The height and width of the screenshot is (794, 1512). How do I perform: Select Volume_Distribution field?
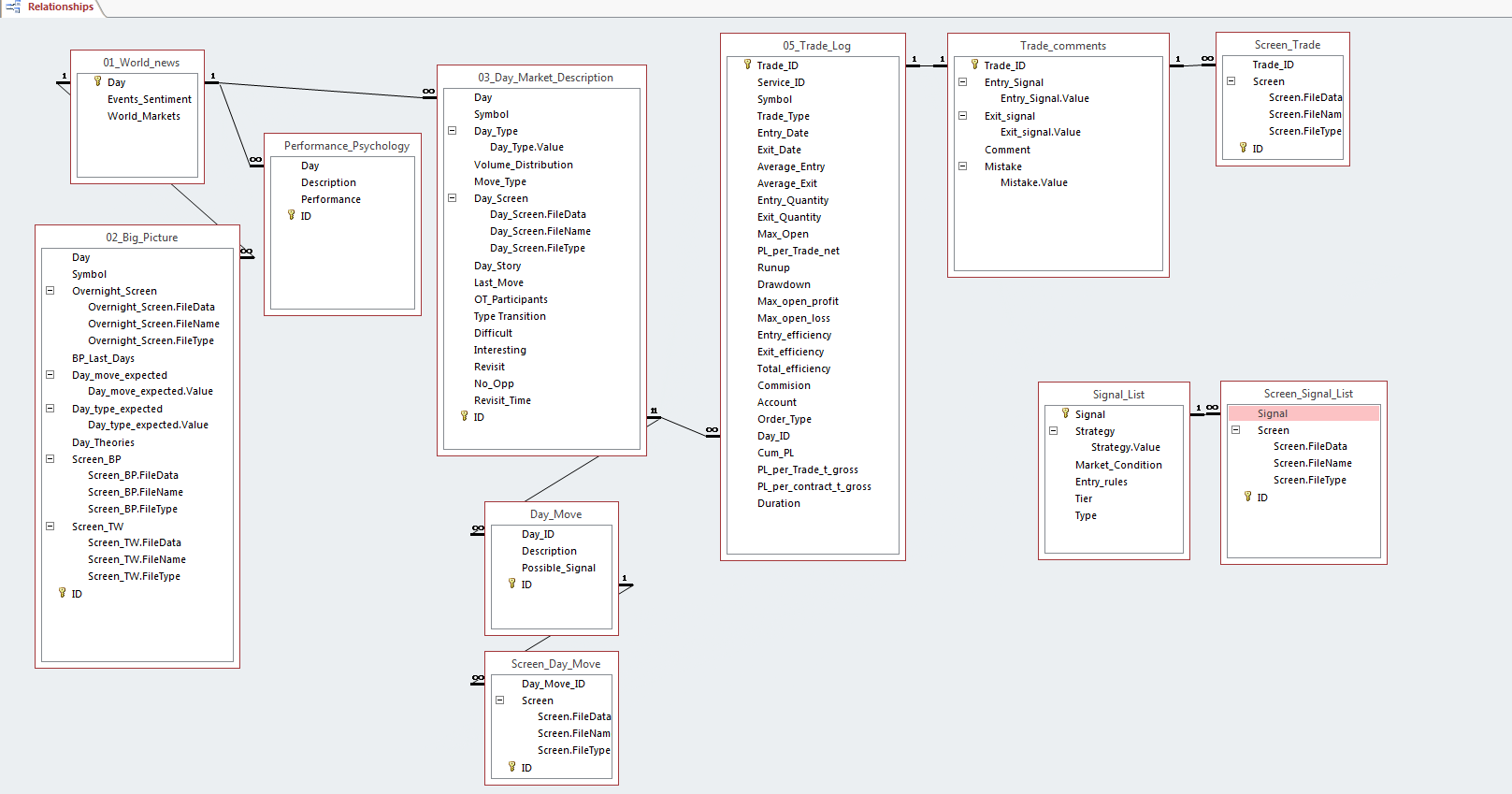[x=524, y=165]
